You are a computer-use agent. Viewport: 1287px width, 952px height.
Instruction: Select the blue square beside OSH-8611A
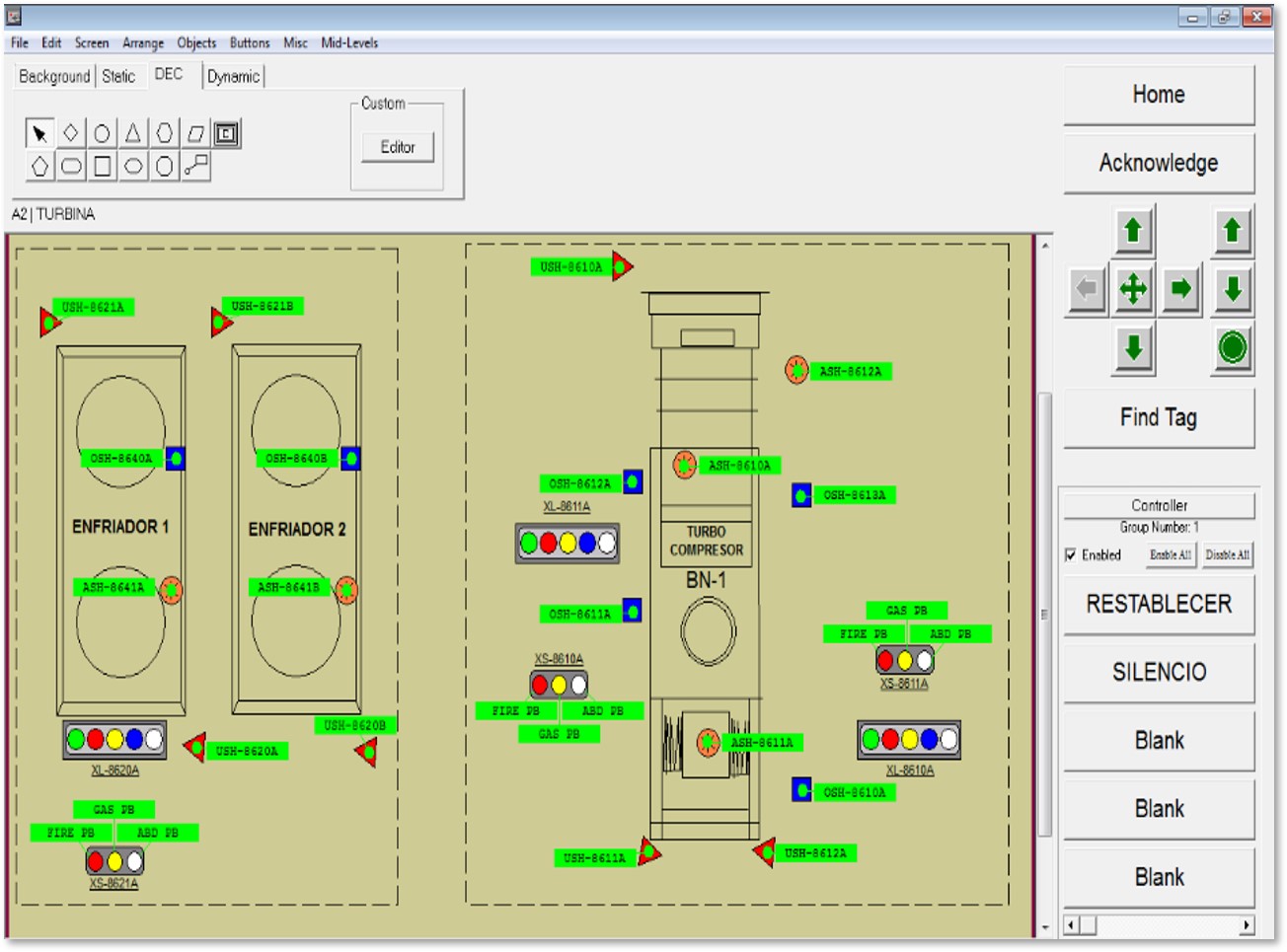pyautogui.click(x=632, y=611)
